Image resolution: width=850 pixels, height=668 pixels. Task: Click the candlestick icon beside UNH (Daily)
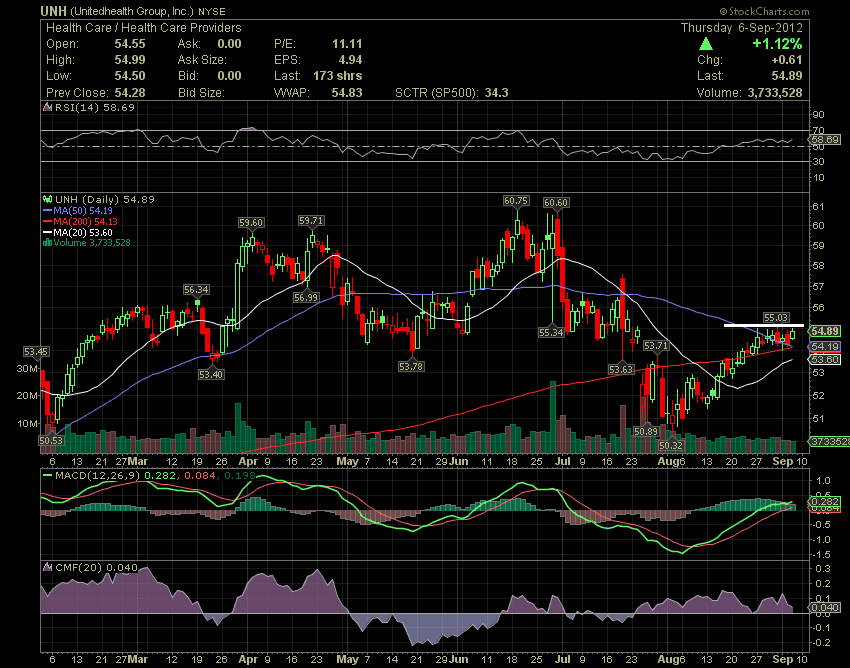pyautogui.click(x=48, y=200)
